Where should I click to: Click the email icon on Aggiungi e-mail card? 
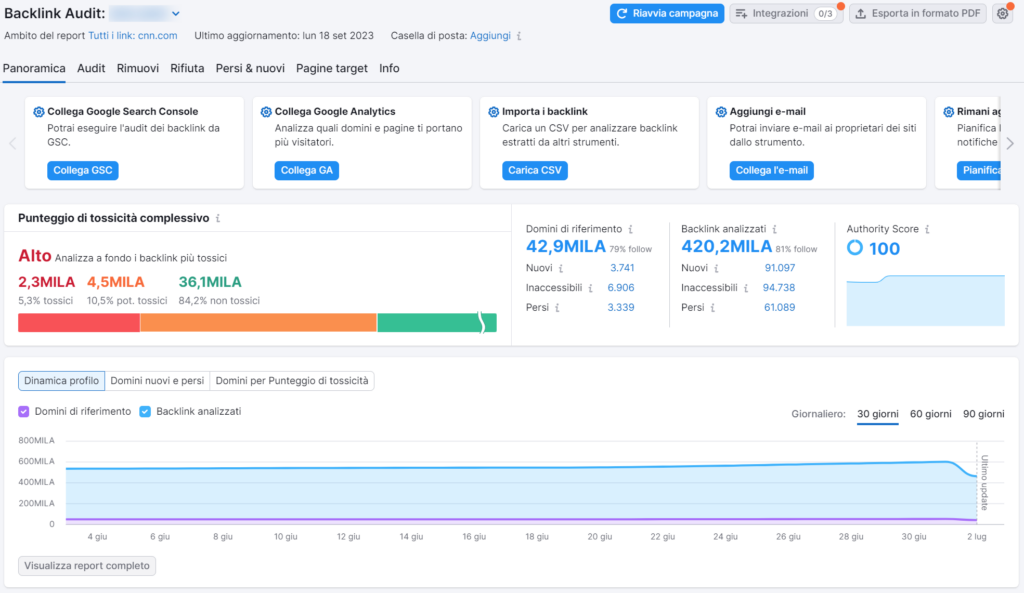pyautogui.click(x=721, y=111)
